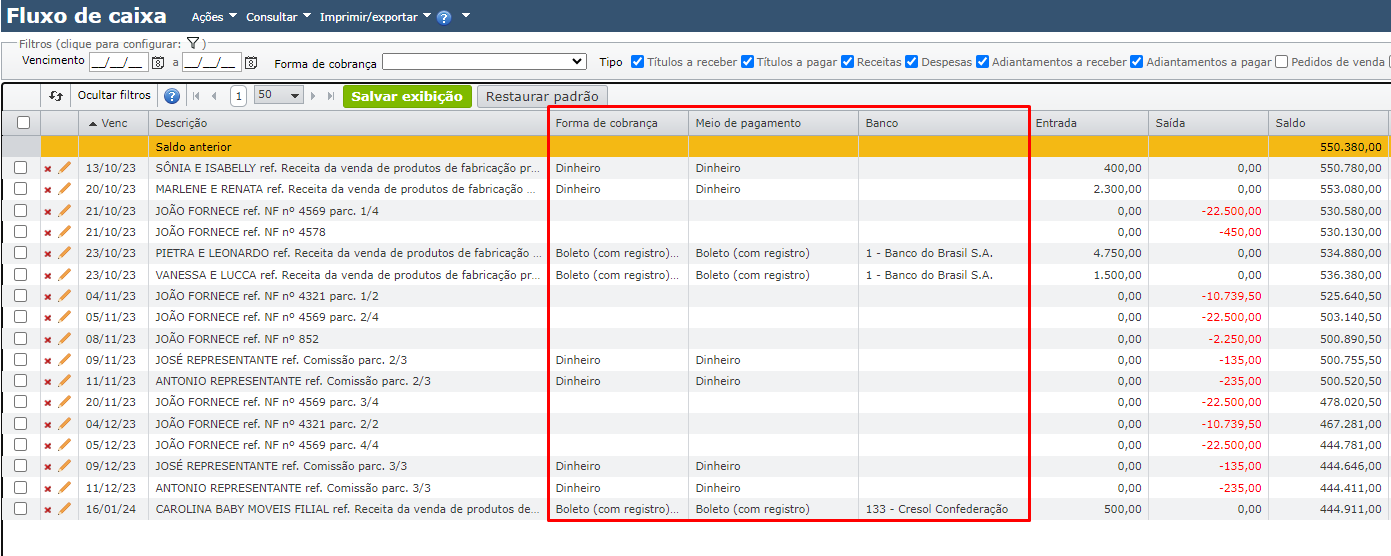The height and width of the screenshot is (556, 1391).
Task: Click the -22.500,00 Saída on 21/10/23
Action: click(x=1230, y=211)
